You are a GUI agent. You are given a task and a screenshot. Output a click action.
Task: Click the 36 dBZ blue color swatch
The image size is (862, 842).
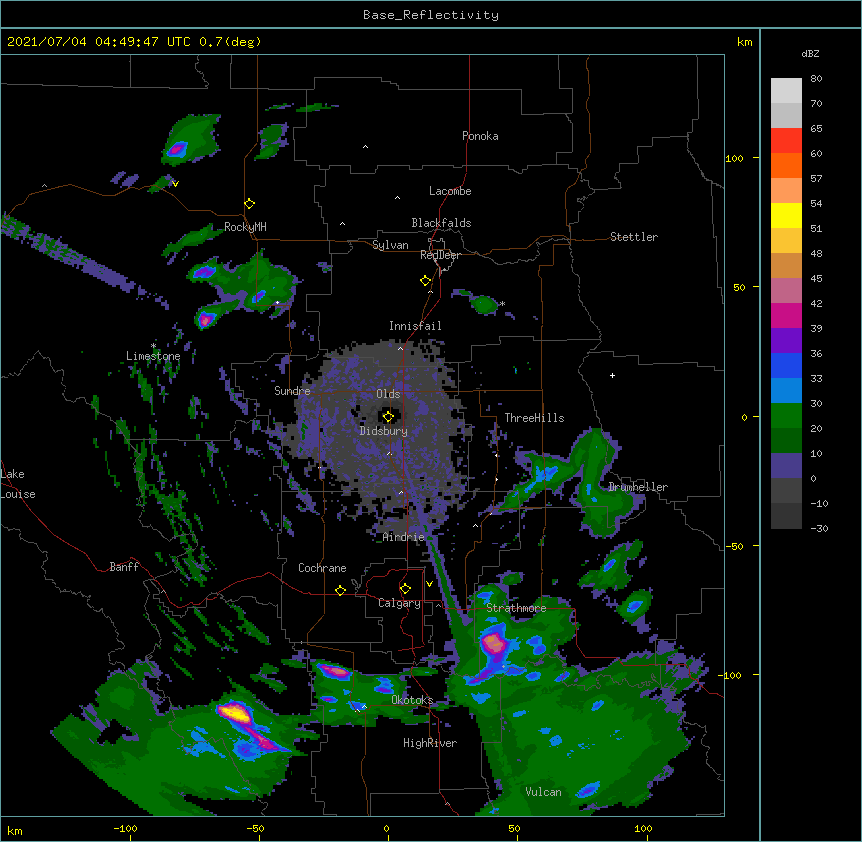click(786, 365)
